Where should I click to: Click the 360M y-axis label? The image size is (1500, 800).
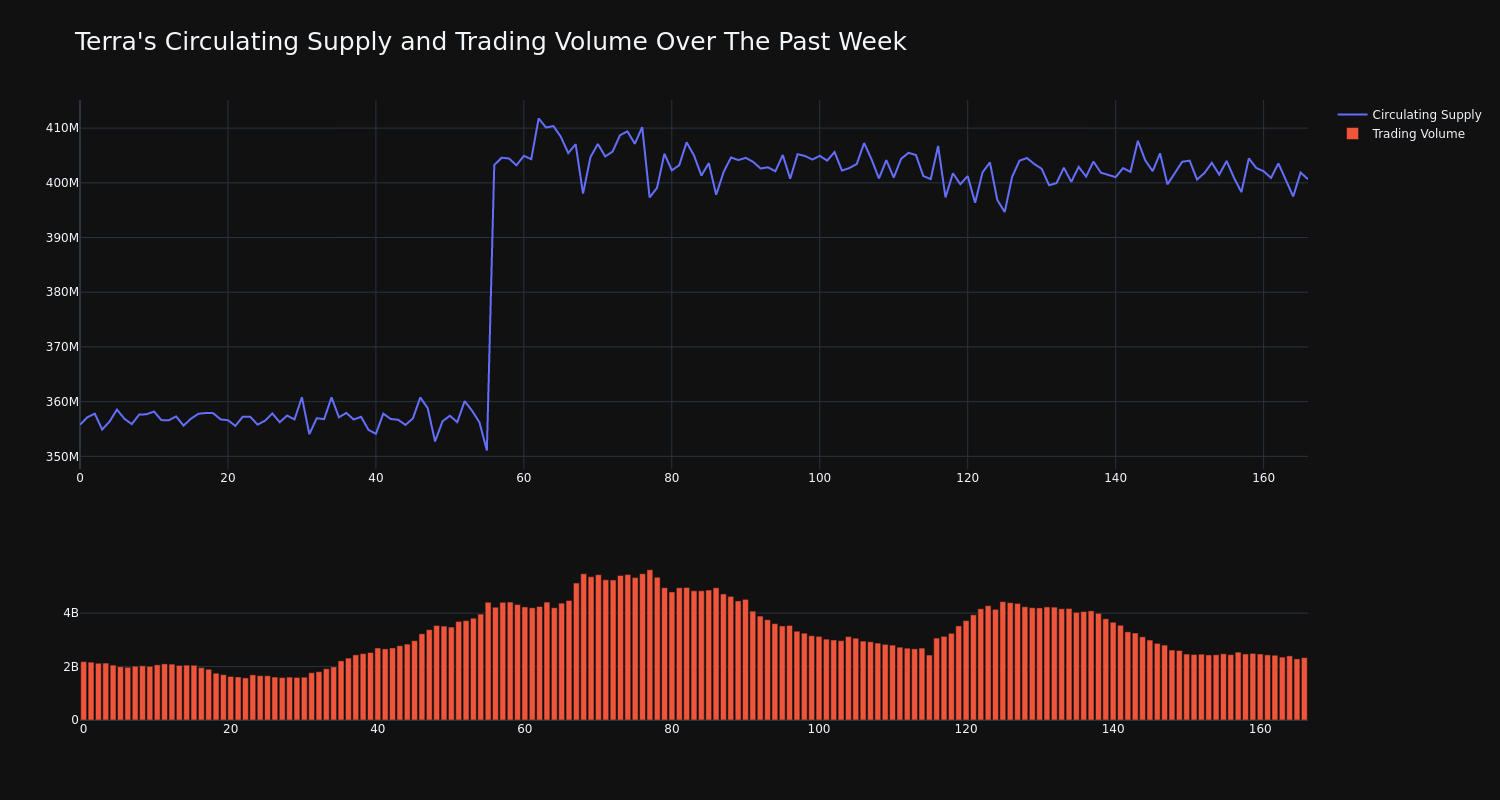pyautogui.click(x=61, y=402)
